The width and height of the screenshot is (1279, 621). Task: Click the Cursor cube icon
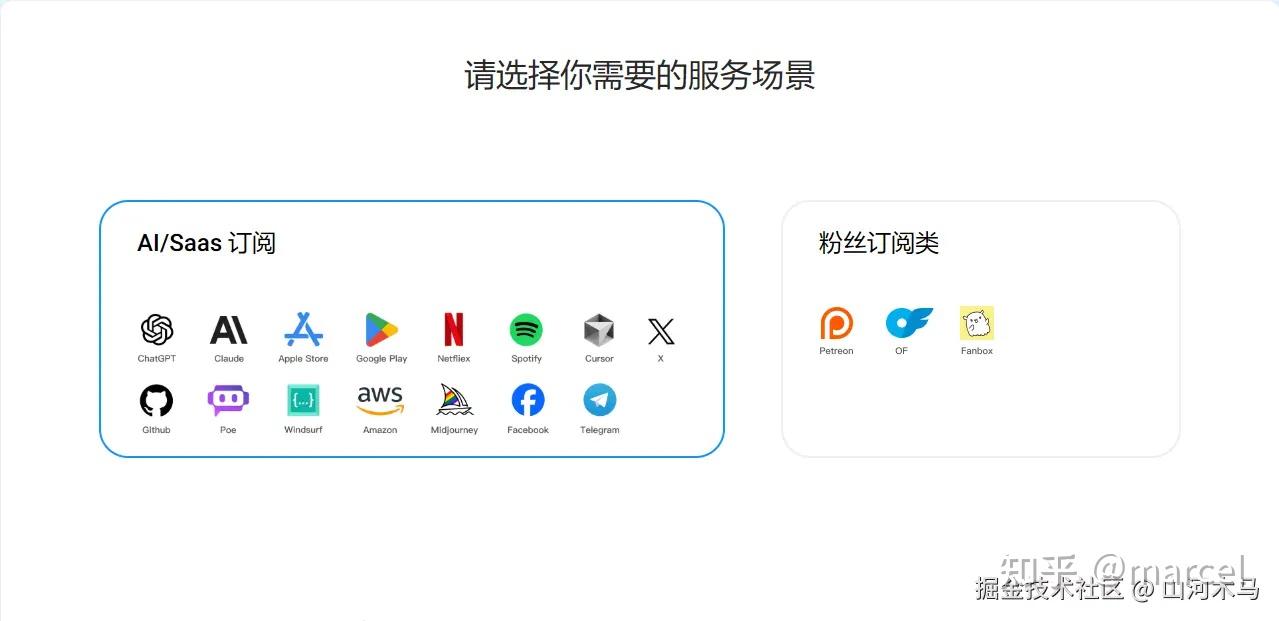click(x=599, y=329)
